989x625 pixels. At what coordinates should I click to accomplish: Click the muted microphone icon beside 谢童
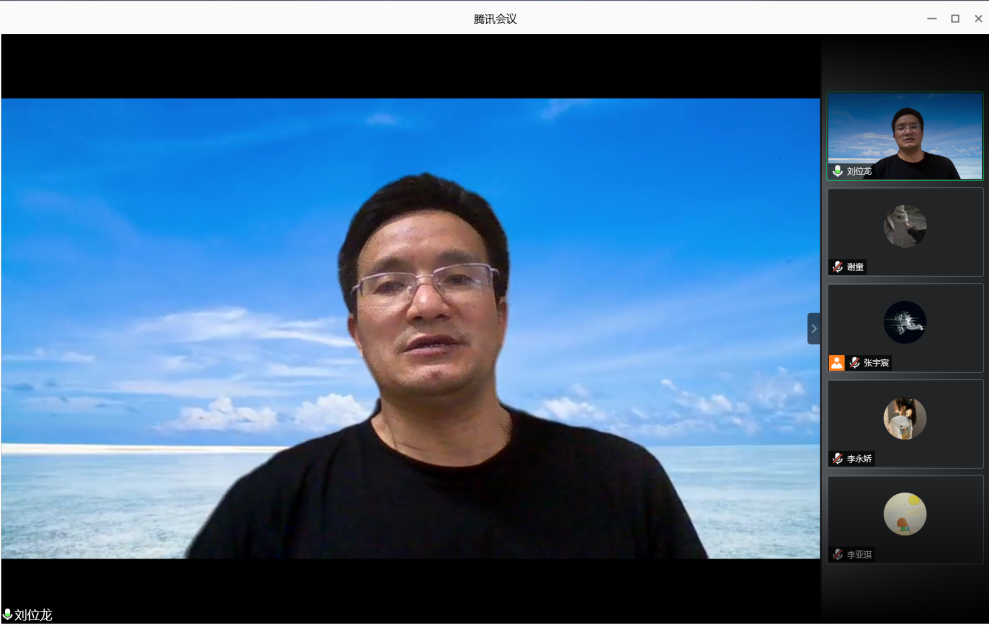[x=837, y=267]
